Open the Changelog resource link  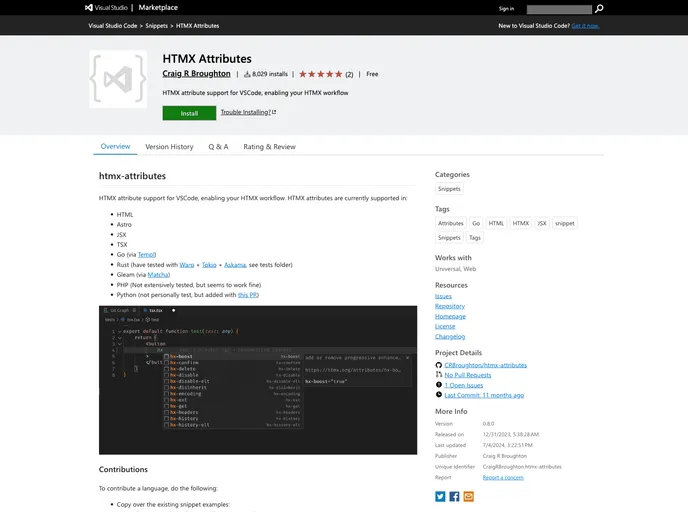450,337
